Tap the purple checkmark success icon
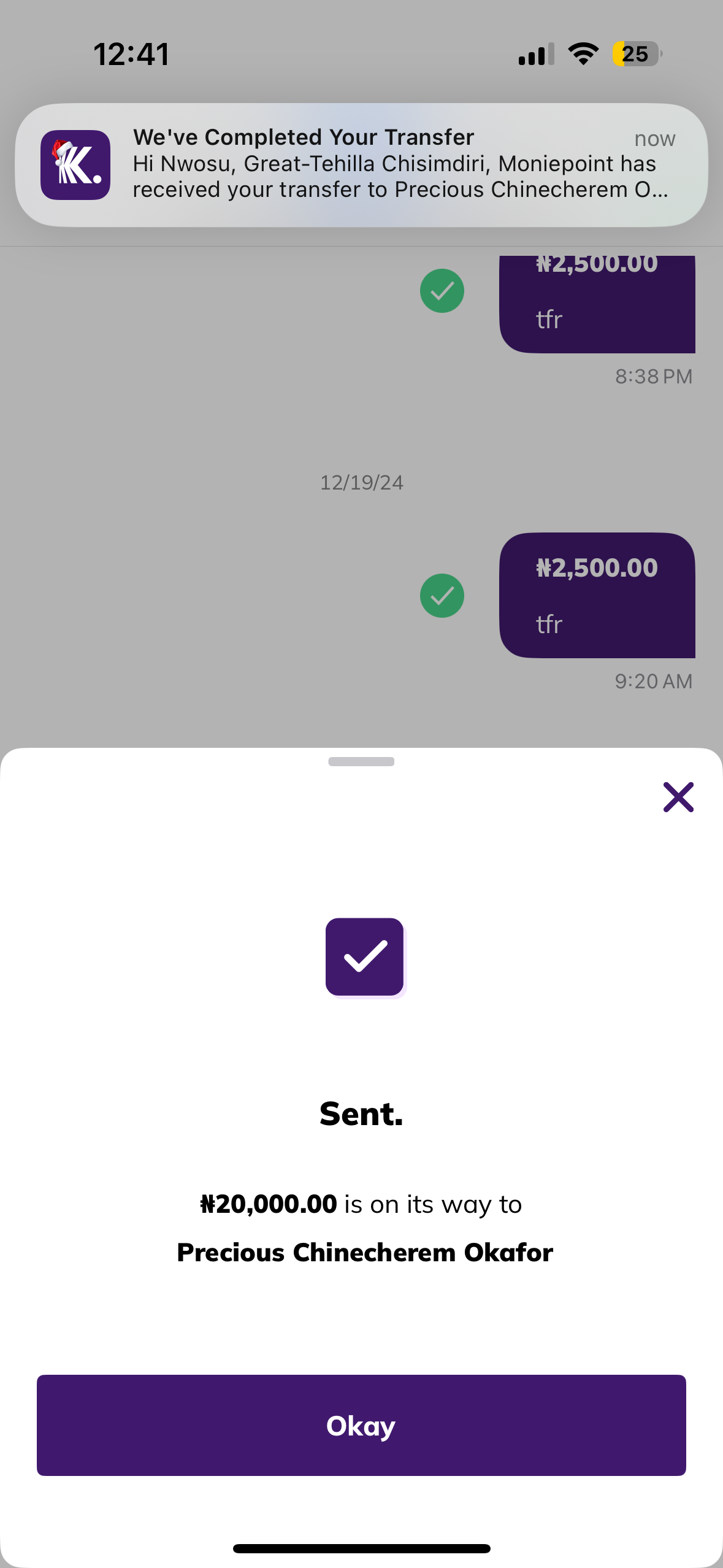Image resolution: width=723 pixels, height=1568 pixels. coord(365,956)
